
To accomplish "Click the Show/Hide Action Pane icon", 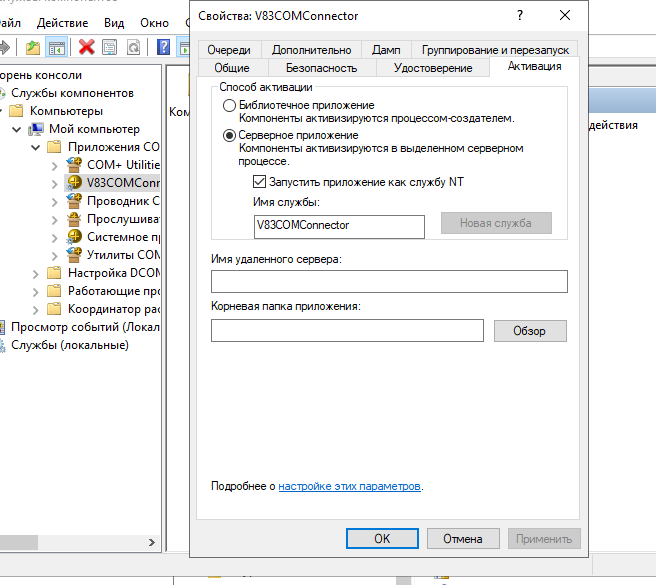I will 184,48.
